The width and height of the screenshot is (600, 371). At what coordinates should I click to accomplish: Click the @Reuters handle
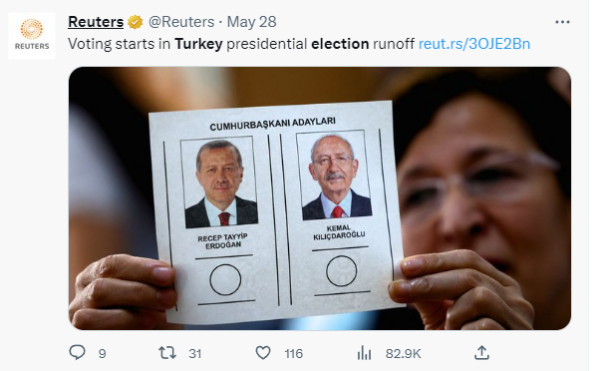point(181,22)
